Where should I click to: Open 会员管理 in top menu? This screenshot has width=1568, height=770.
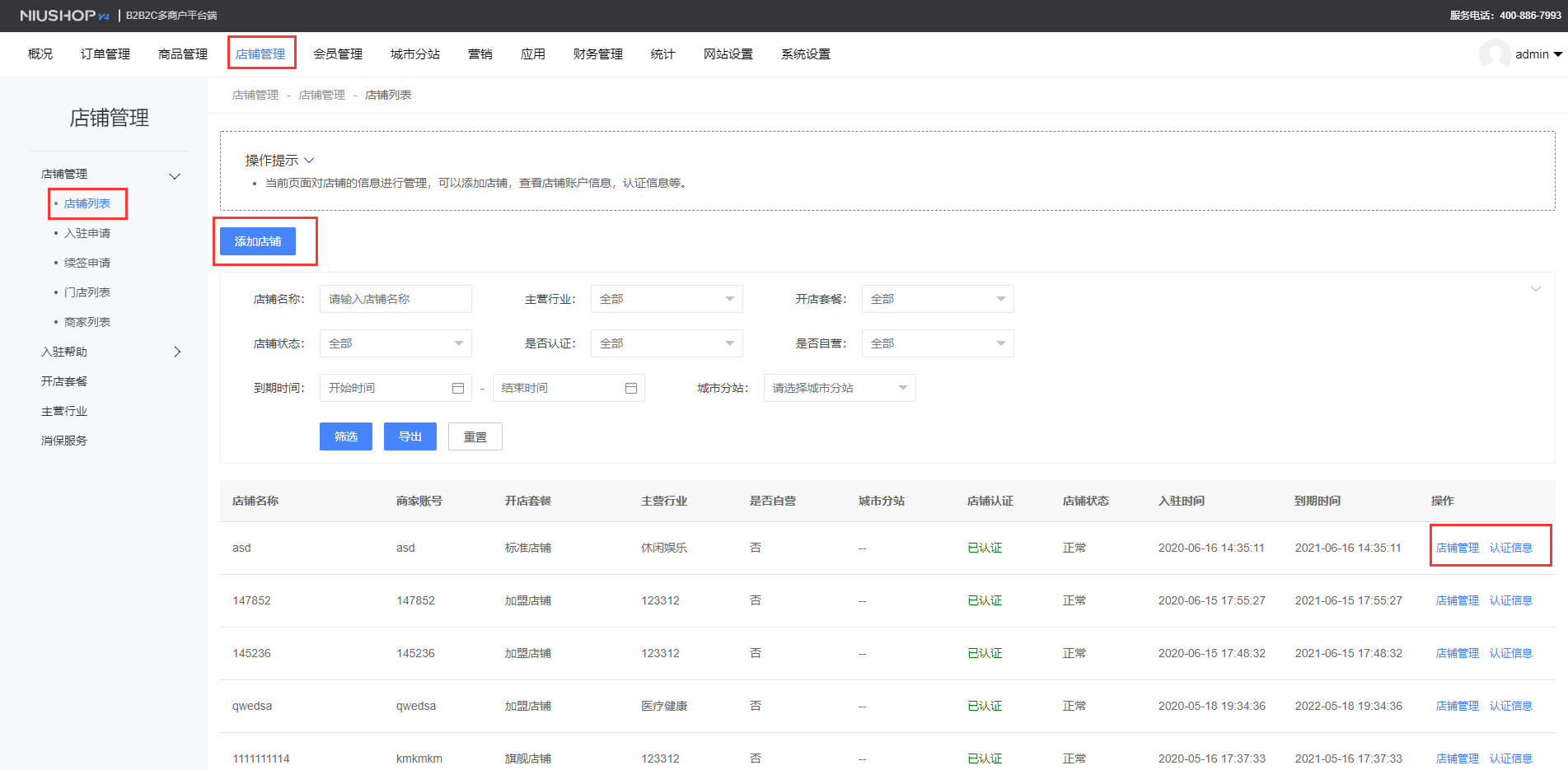pyautogui.click(x=338, y=54)
